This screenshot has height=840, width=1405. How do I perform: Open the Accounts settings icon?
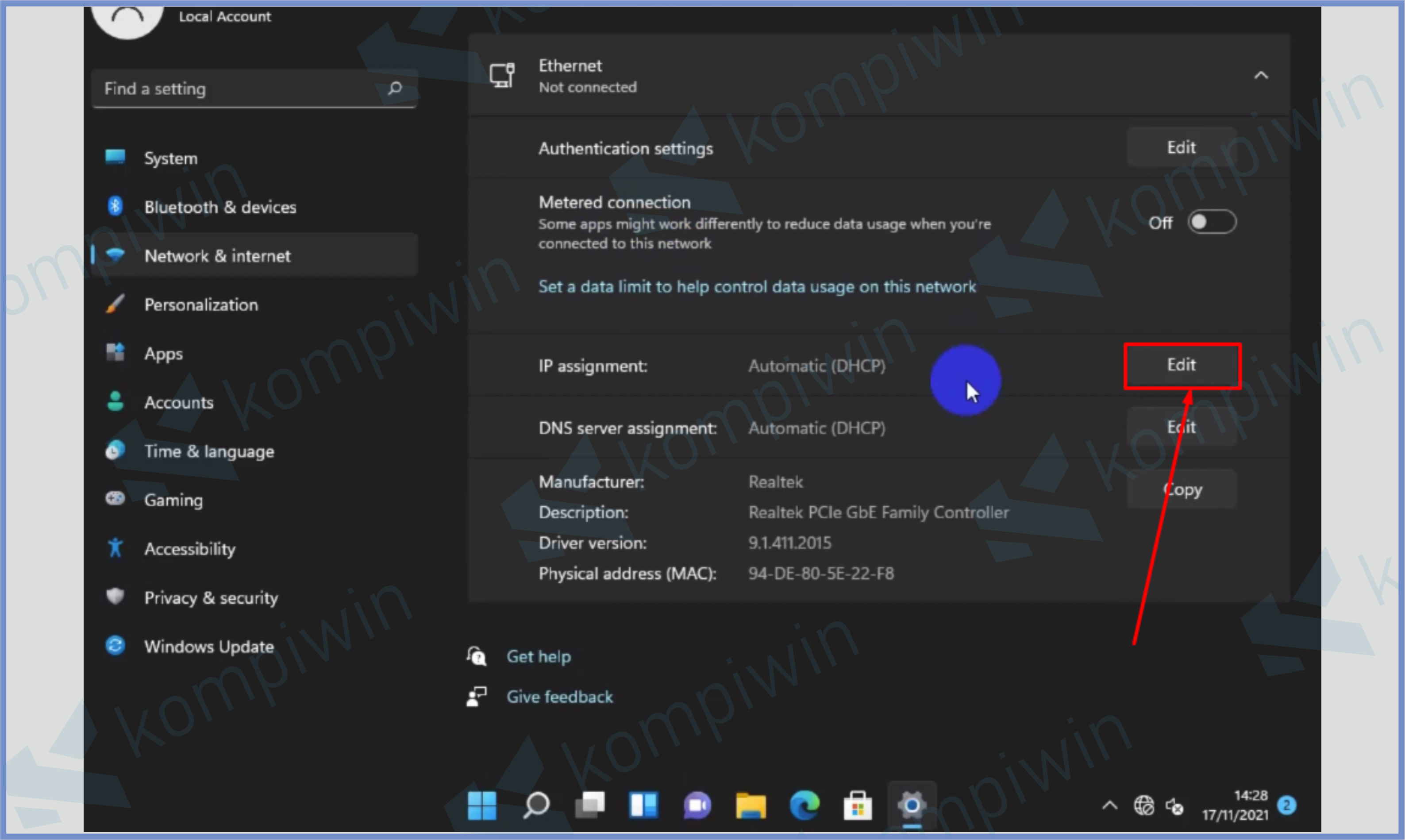point(115,402)
